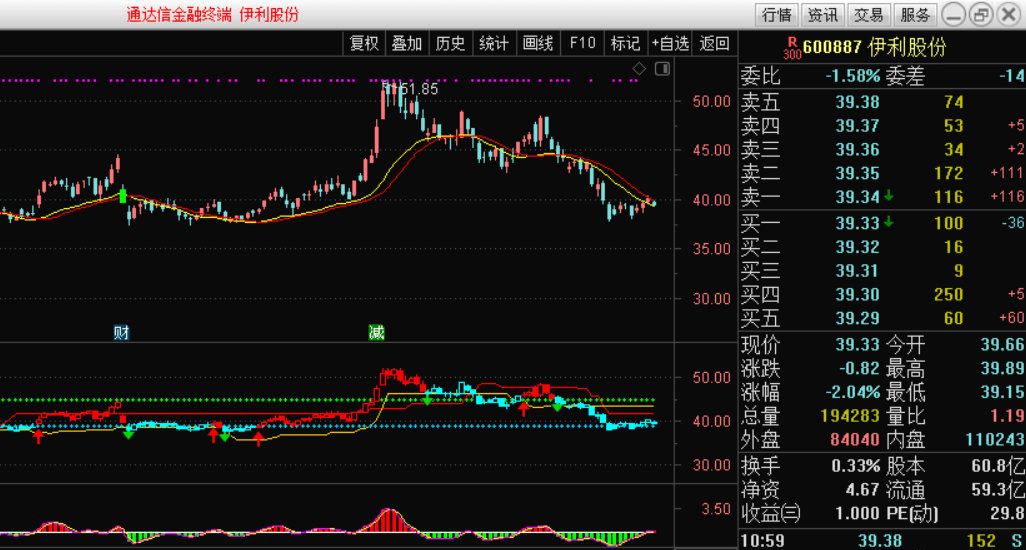
Task: Click the 统计 statistics button
Action: click(493, 43)
